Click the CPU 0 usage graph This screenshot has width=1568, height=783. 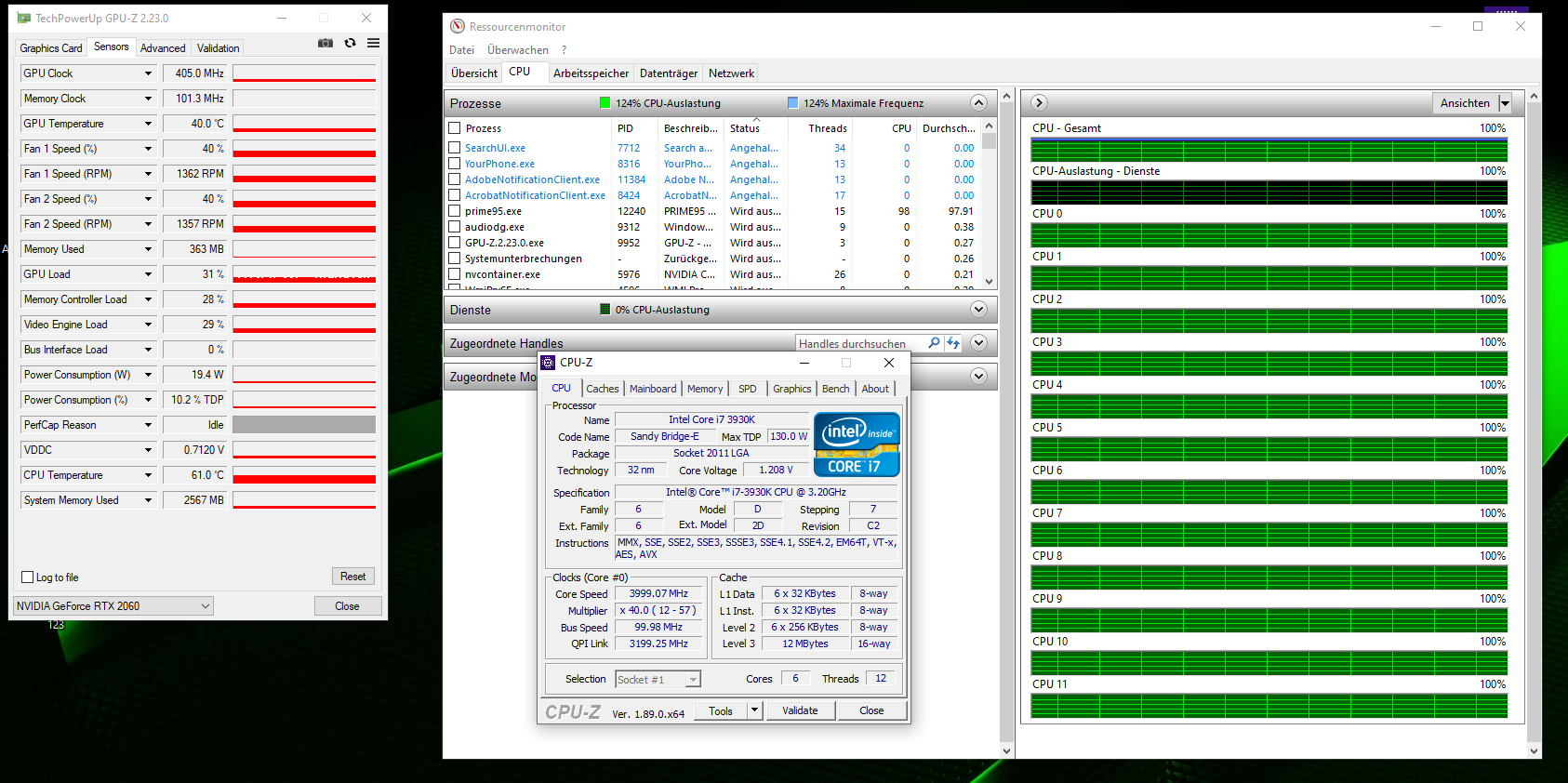[1269, 235]
